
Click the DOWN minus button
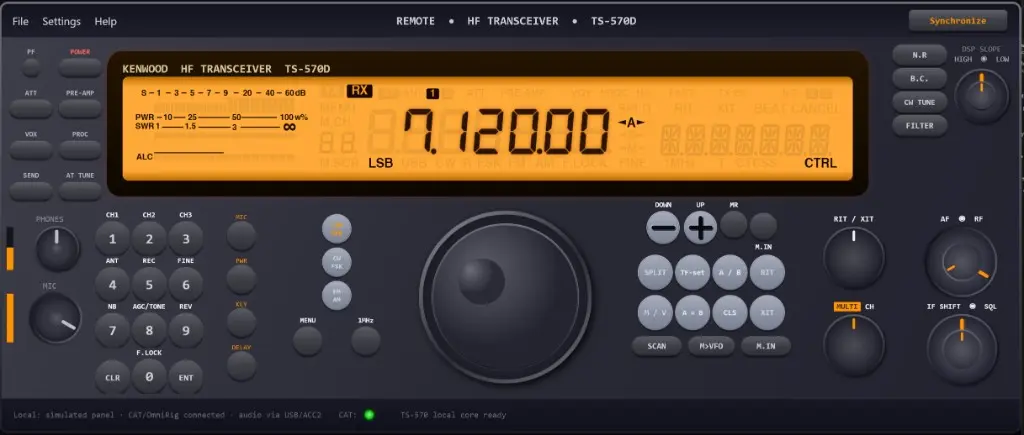(x=663, y=228)
